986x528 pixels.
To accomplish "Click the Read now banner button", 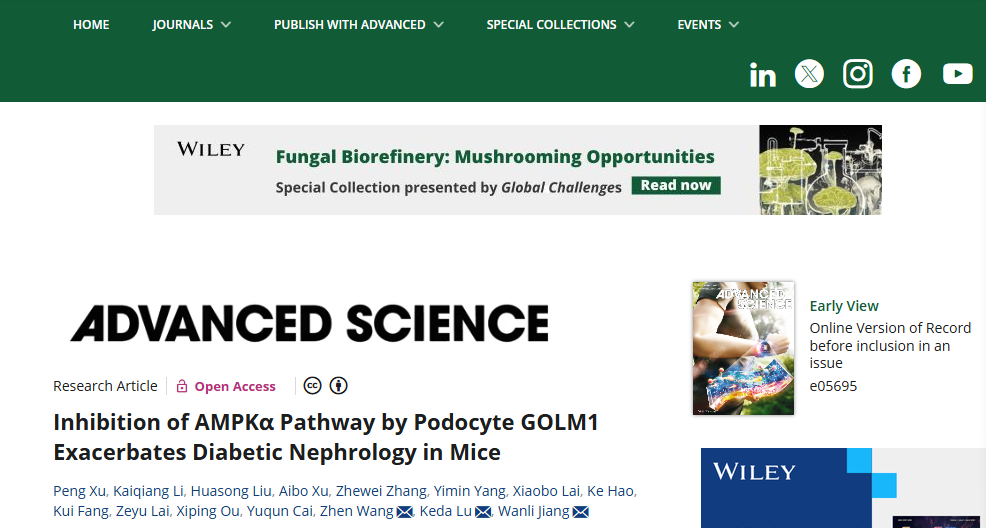I will (676, 185).
